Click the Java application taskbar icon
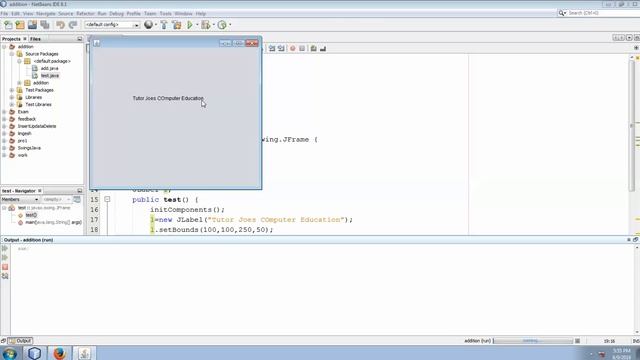Image resolution: width=640 pixels, height=360 pixels. [x=84, y=353]
